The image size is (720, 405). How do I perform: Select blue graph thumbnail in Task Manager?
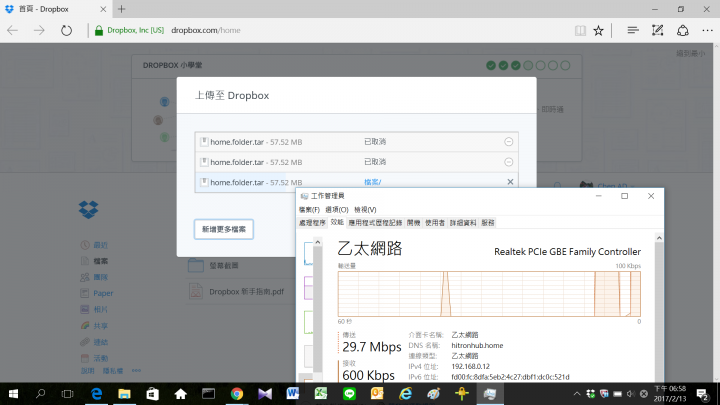coord(308,253)
